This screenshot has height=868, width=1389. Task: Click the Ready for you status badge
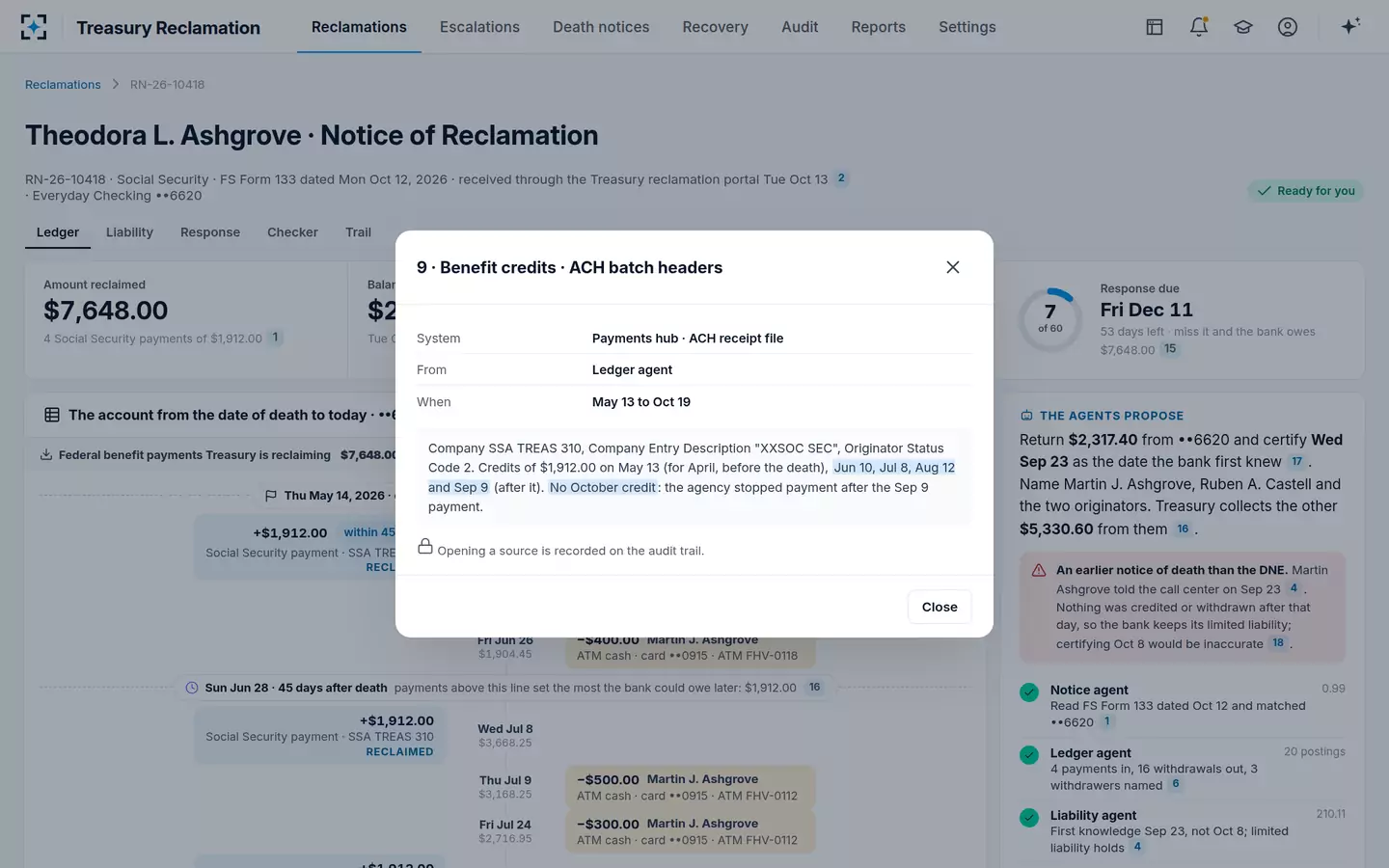(x=1306, y=191)
